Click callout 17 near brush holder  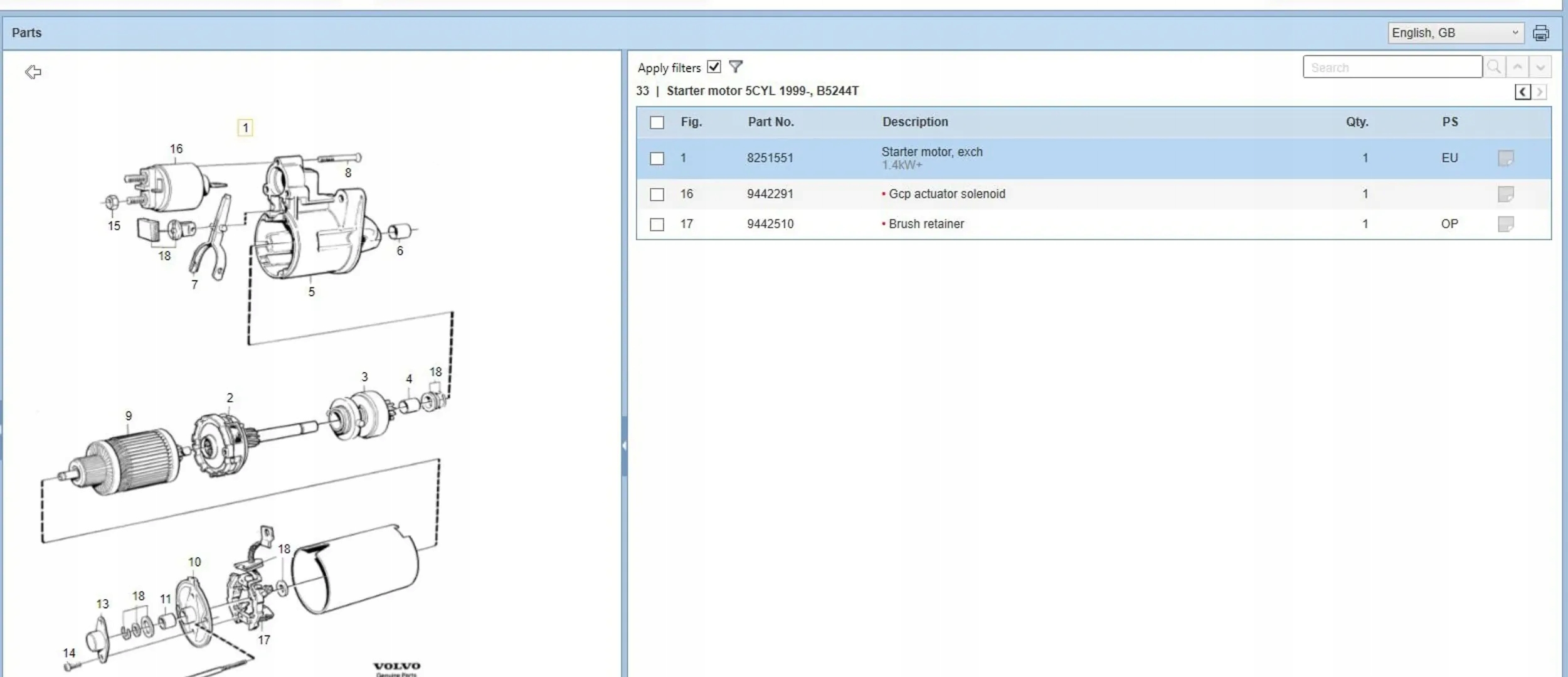(264, 640)
